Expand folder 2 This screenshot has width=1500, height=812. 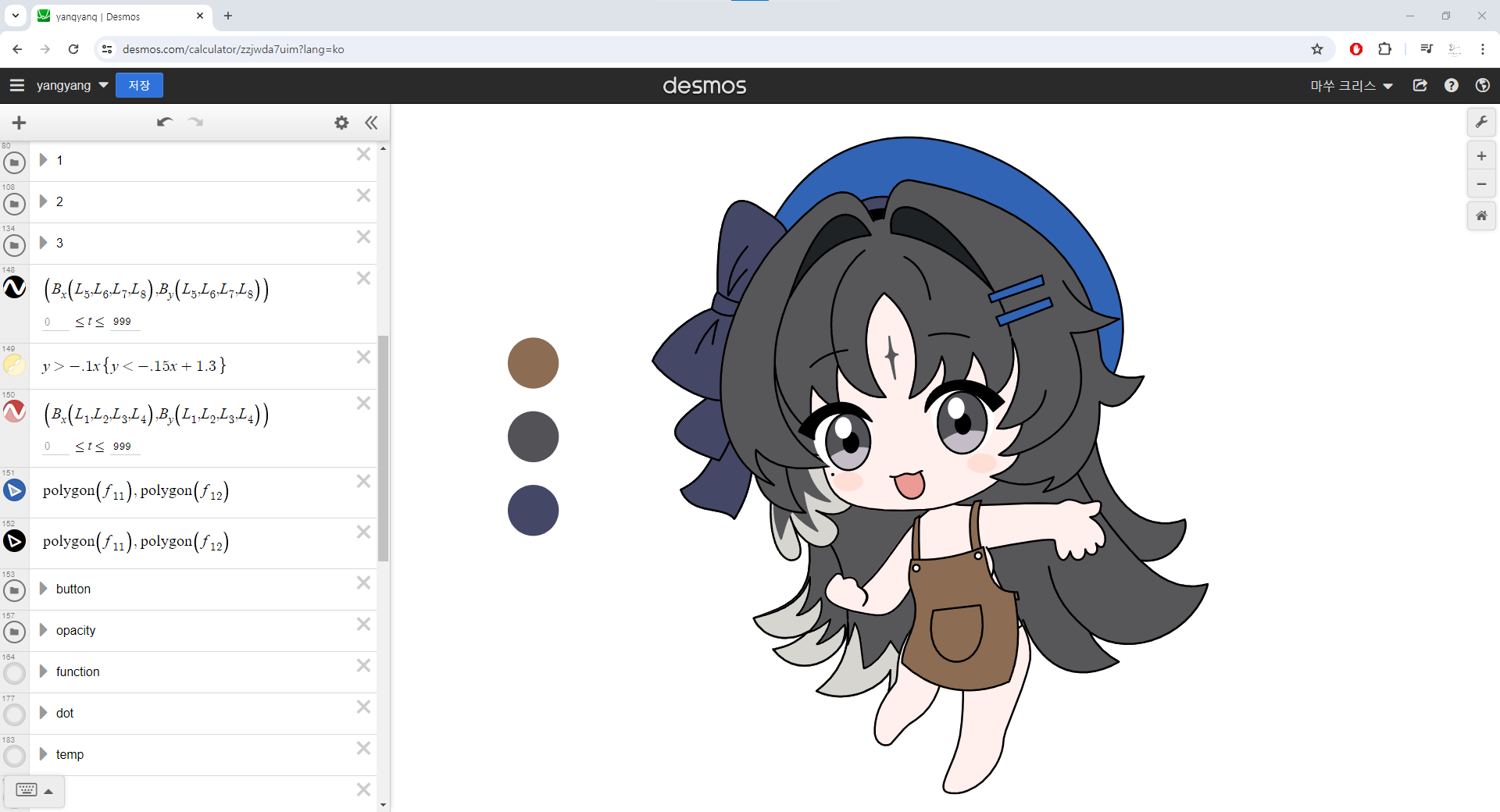coord(44,201)
